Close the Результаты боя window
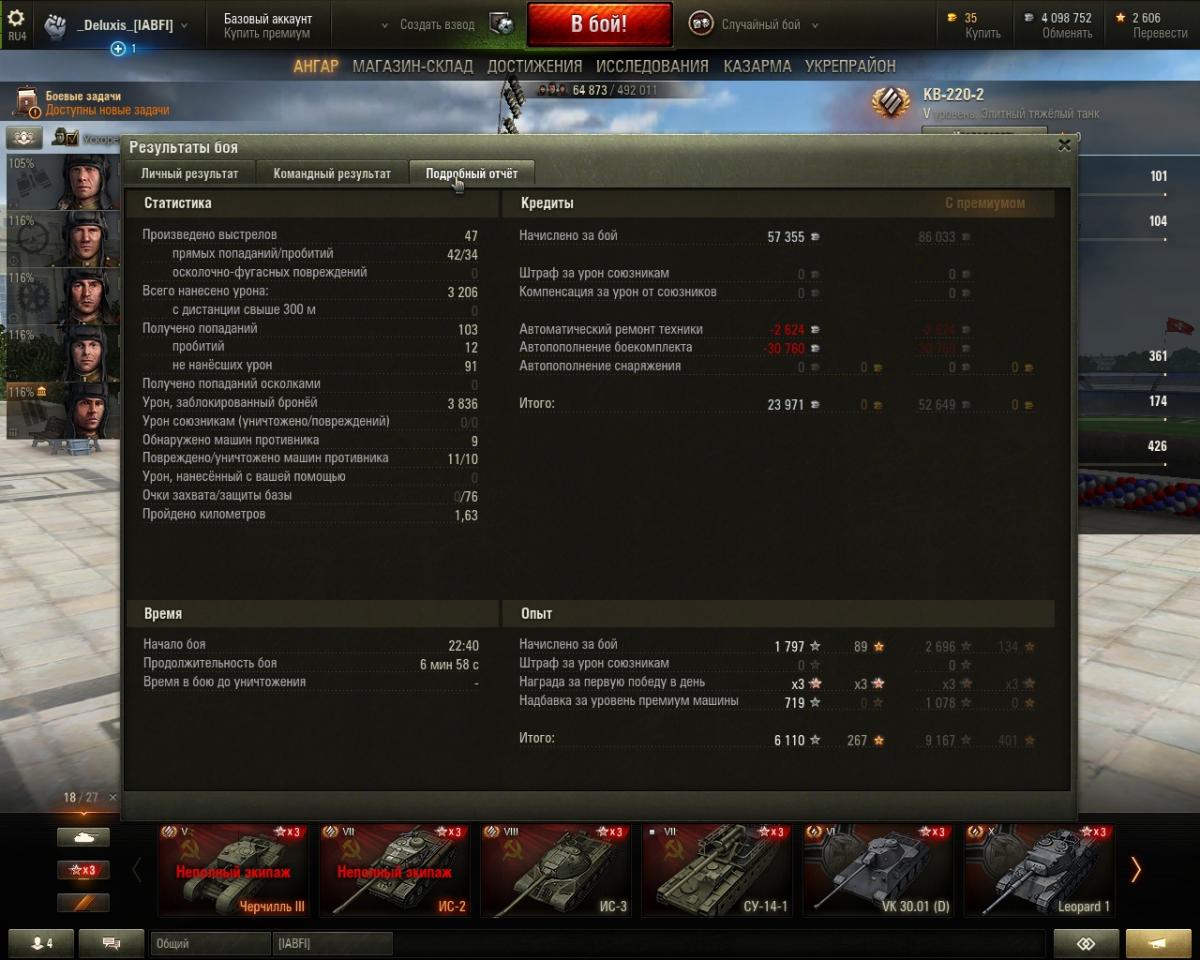This screenshot has width=1200, height=960. (1064, 145)
